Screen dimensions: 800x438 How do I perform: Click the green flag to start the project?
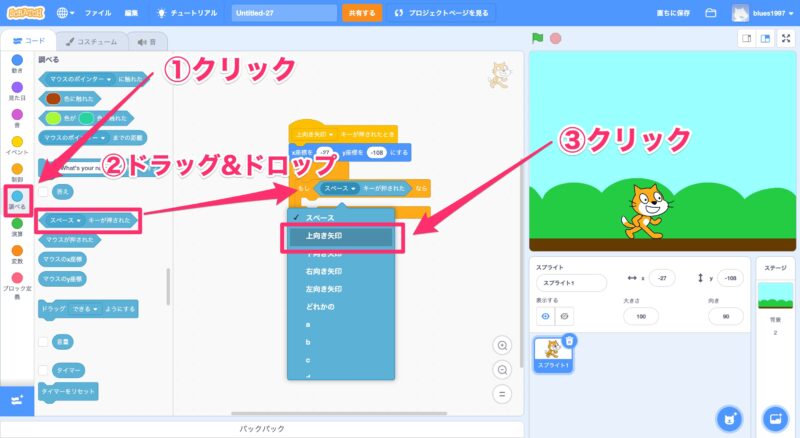click(x=538, y=38)
